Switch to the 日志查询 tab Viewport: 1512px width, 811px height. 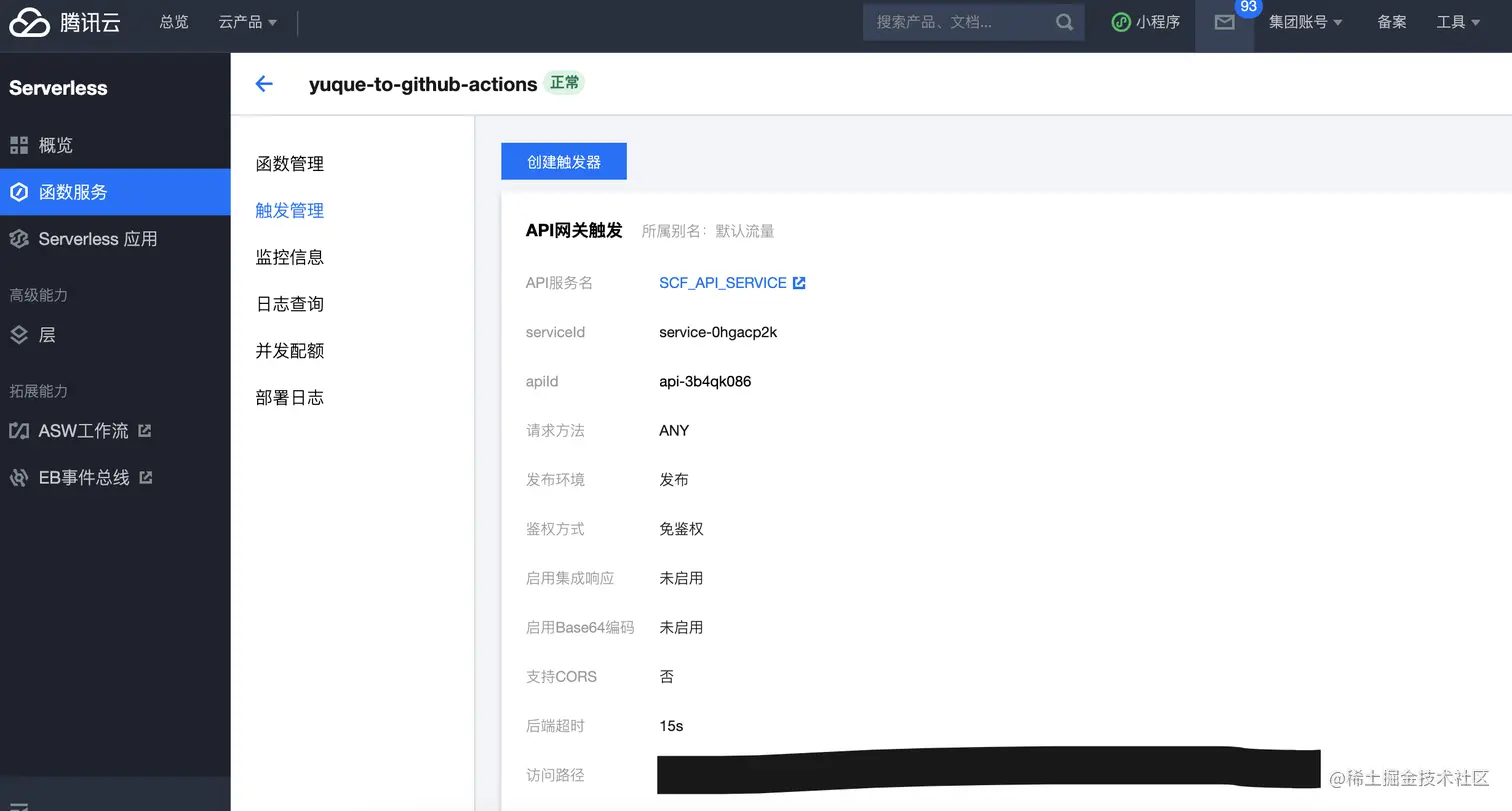click(290, 304)
